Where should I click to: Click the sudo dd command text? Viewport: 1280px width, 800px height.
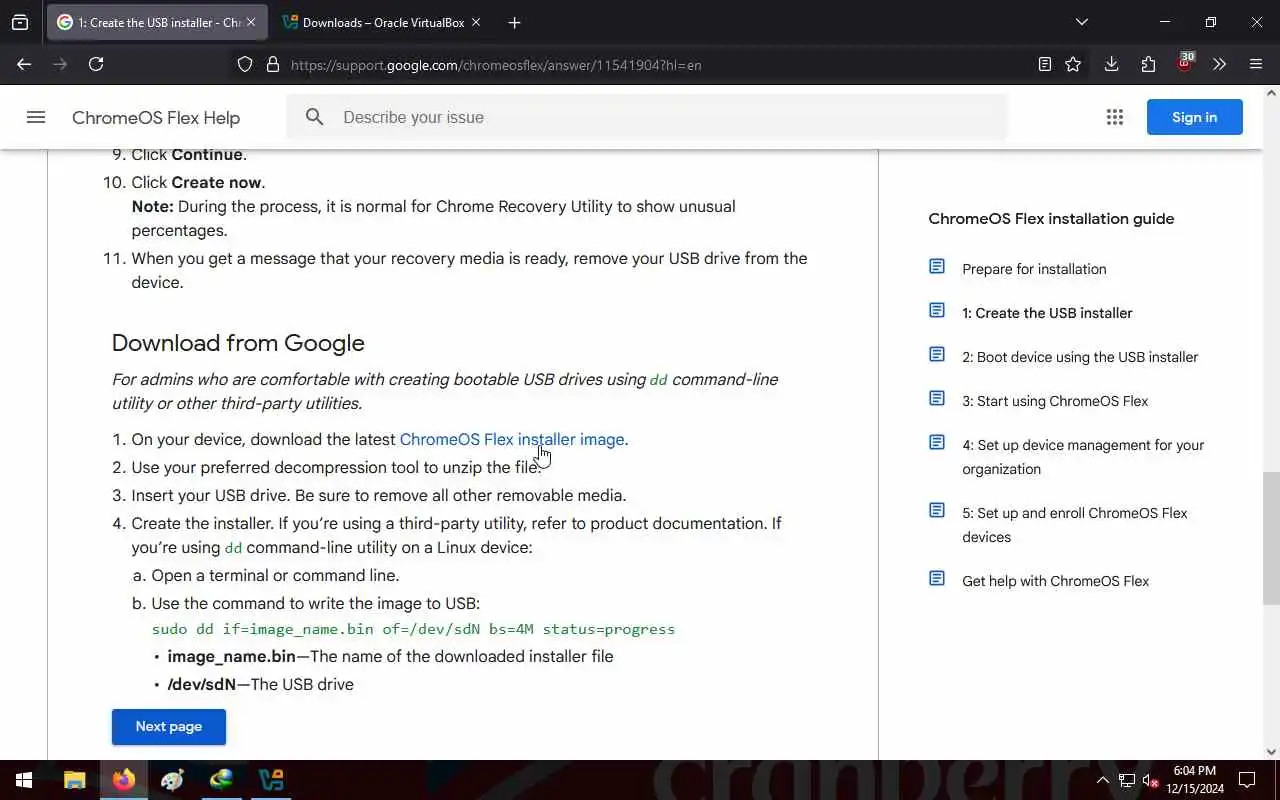coord(413,629)
